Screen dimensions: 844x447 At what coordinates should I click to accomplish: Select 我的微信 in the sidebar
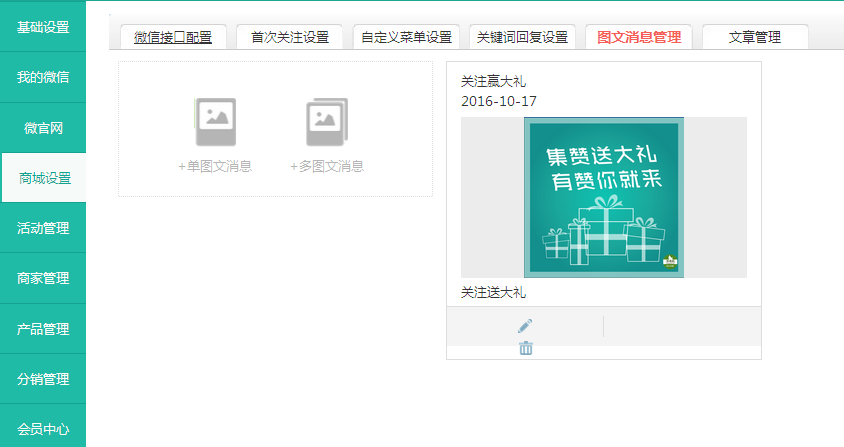pos(43,77)
